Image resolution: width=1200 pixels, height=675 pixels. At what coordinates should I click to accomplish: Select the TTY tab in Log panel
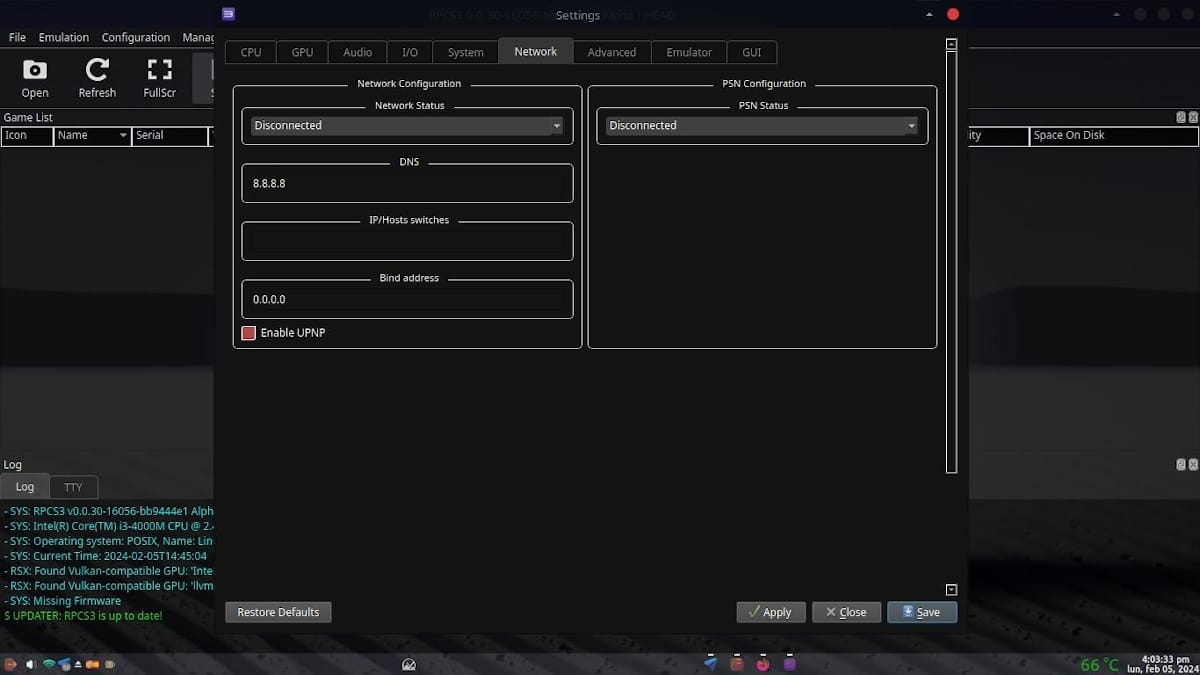coord(73,487)
